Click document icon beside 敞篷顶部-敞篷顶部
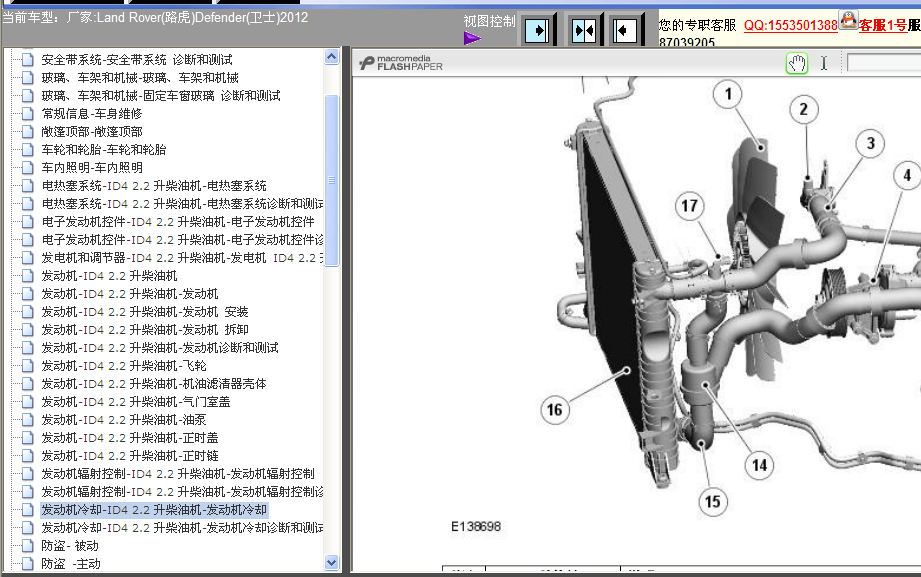 [28, 132]
